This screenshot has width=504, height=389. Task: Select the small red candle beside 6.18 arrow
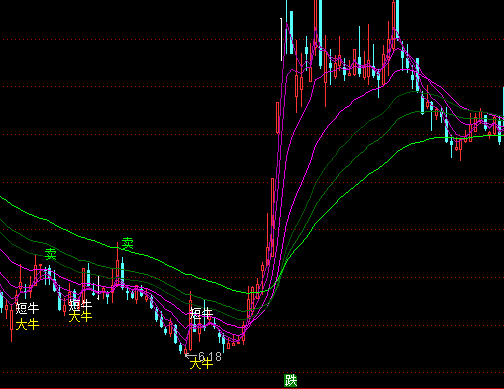(186, 351)
